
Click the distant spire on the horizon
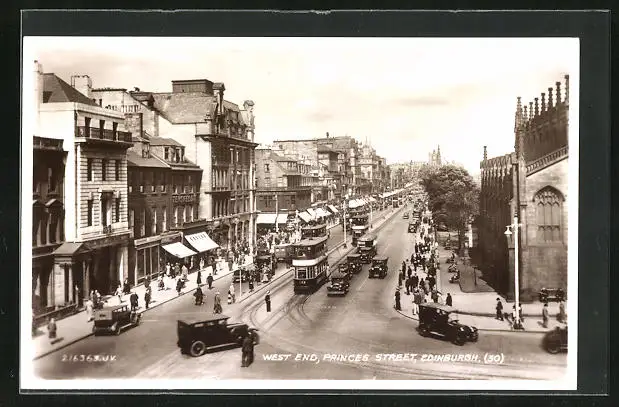[x=435, y=156]
